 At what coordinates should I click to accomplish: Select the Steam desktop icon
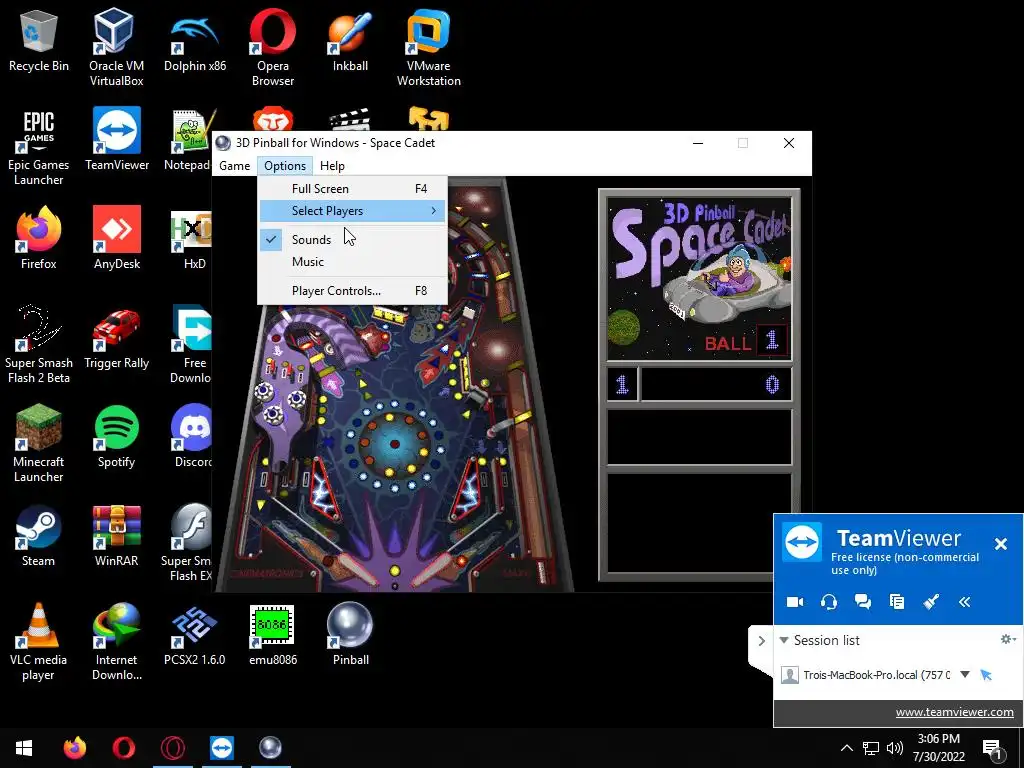tap(39, 536)
